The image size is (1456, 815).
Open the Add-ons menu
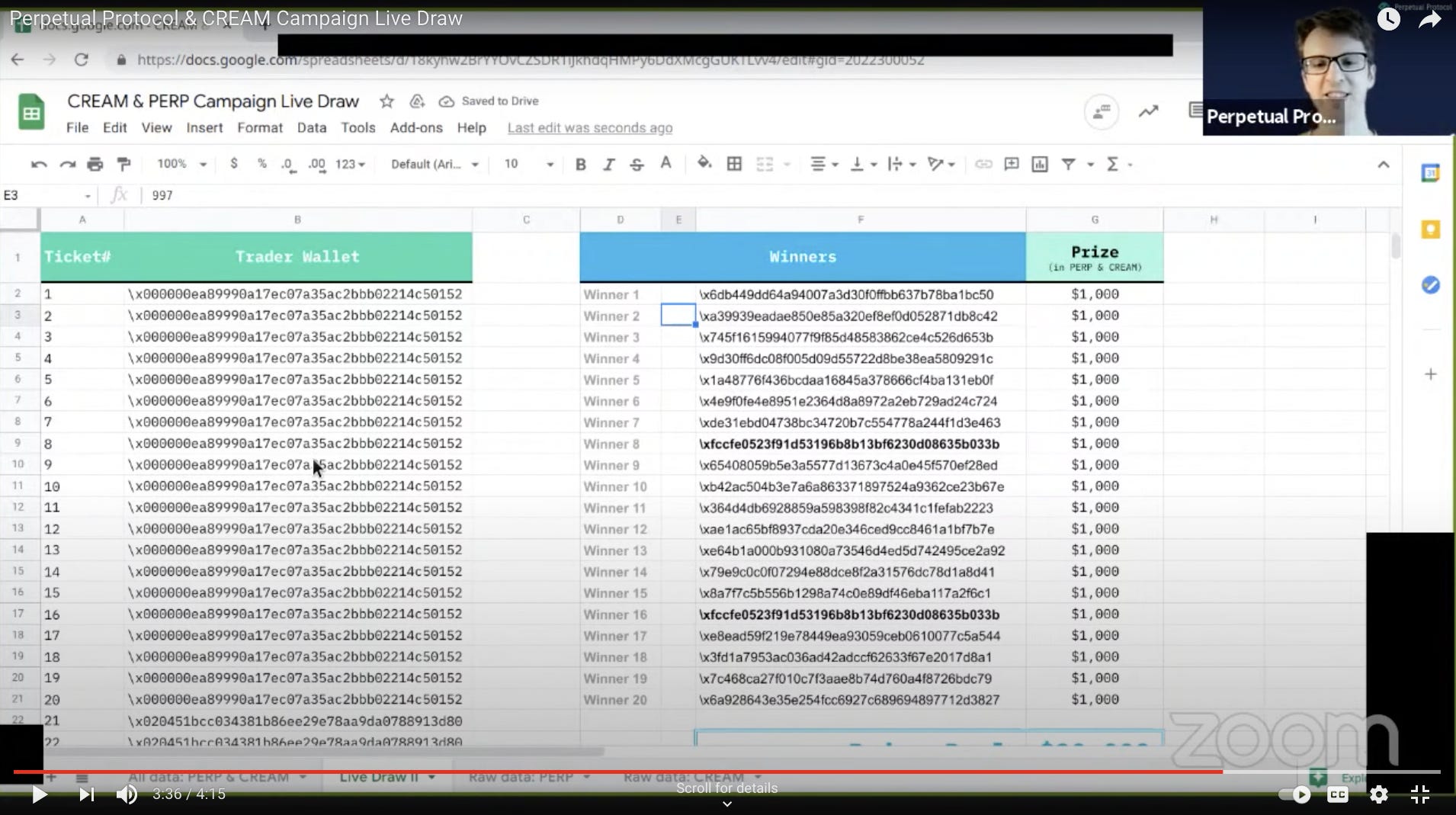416,127
